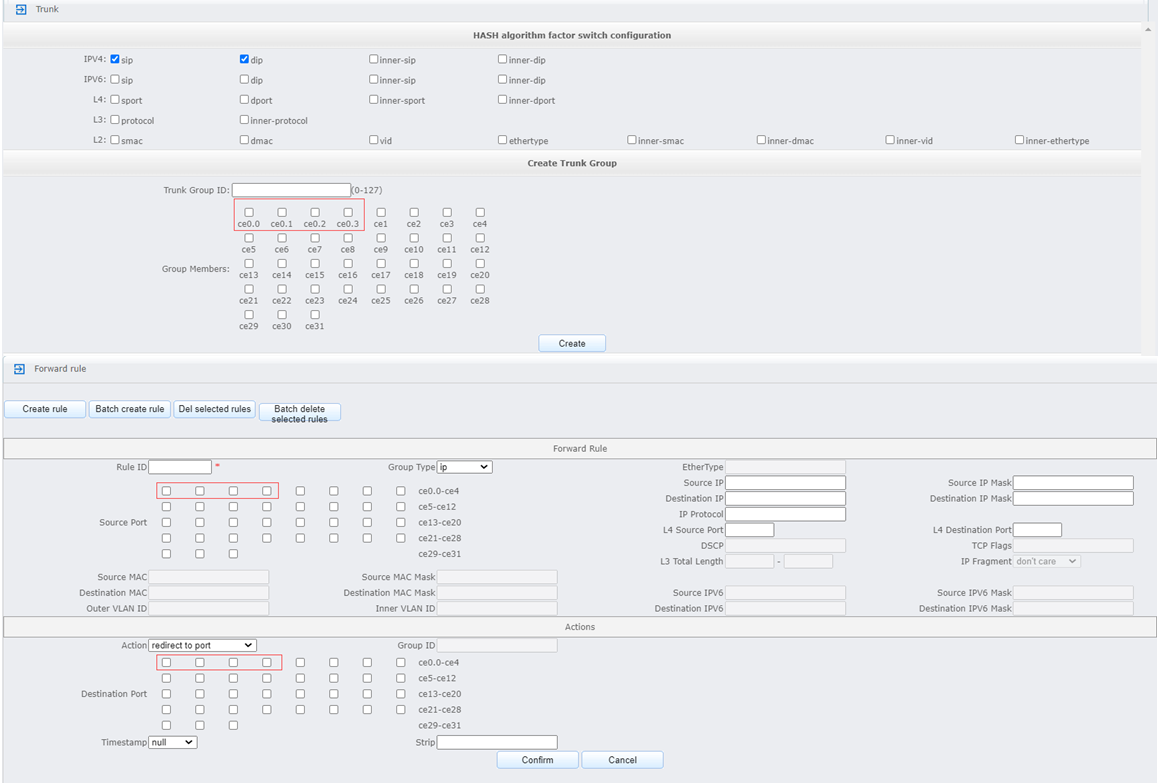Open the Timestamp null dropdown
Image resolution: width=1158 pixels, height=783 pixels.
173,743
